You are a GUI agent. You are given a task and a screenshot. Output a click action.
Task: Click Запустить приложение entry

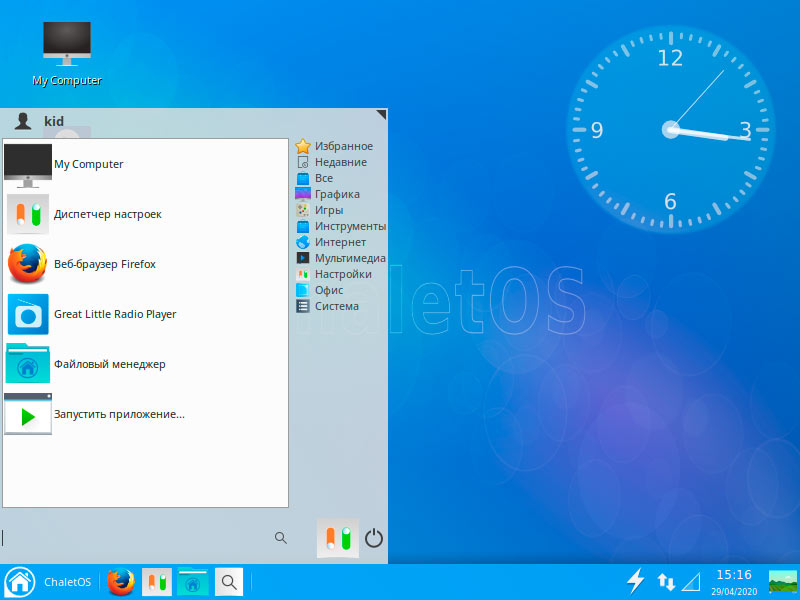(x=118, y=414)
